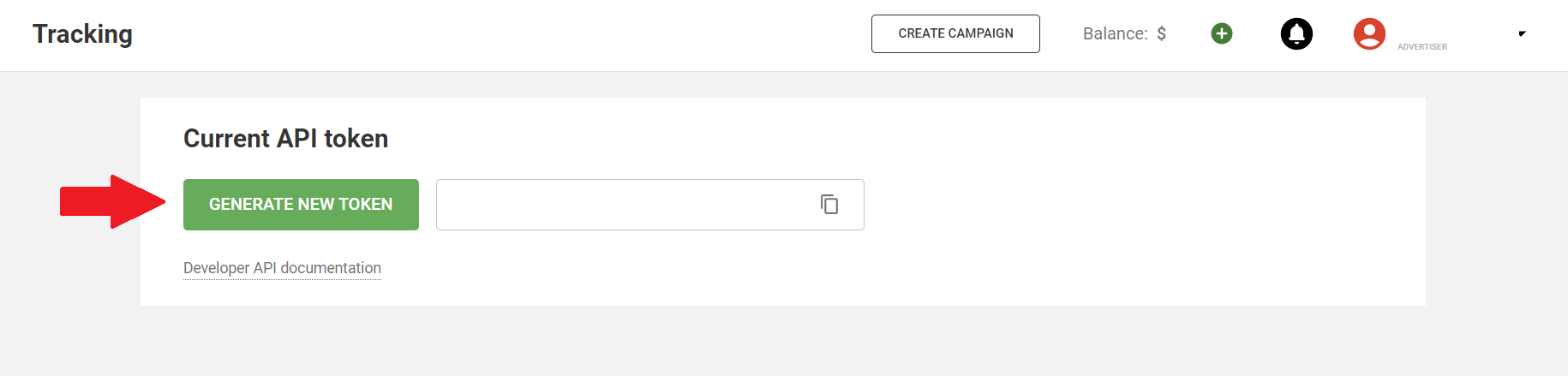Viewport: 1568px width, 376px height.
Task: Click the Tracking page title
Action: (82, 34)
